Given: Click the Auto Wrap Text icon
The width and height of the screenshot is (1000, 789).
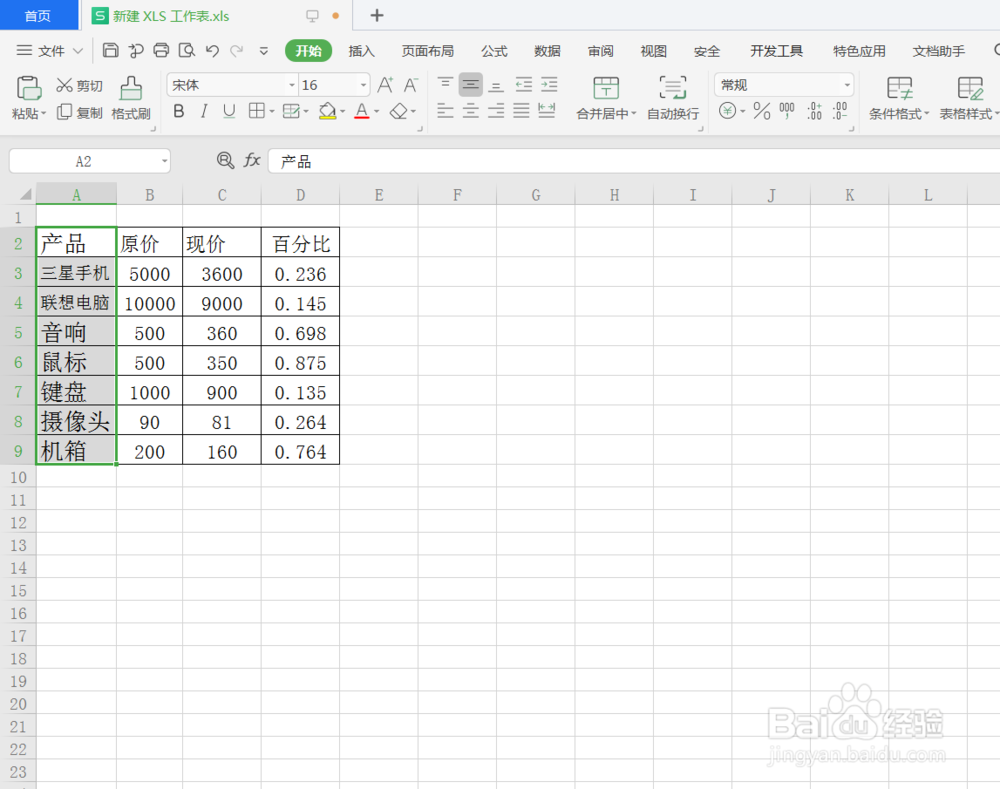Looking at the screenshot, I should pyautogui.click(x=673, y=88).
